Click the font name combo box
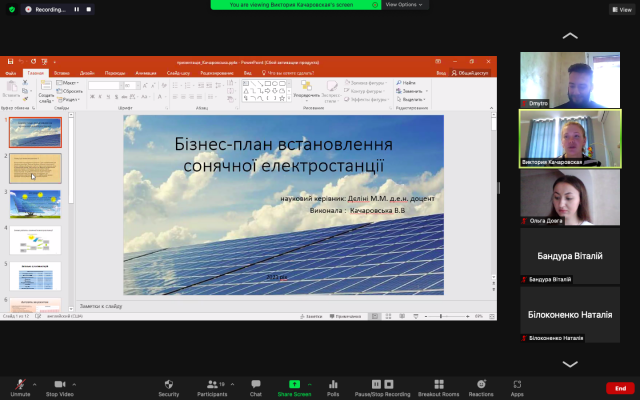Screen dimensions: 640x400 (x=106, y=86)
